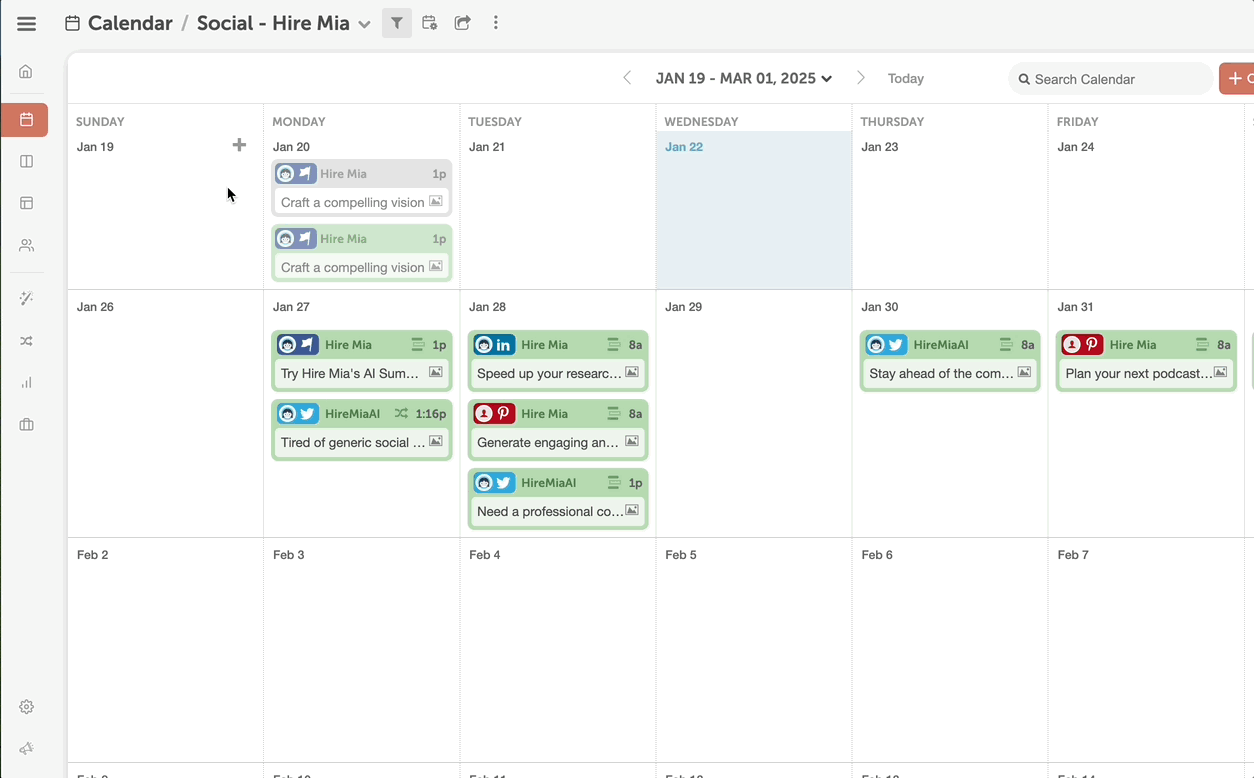Advance to the next date range
Image resolution: width=1254 pixels, height=778 pixels.
click(x=860, y=78)
